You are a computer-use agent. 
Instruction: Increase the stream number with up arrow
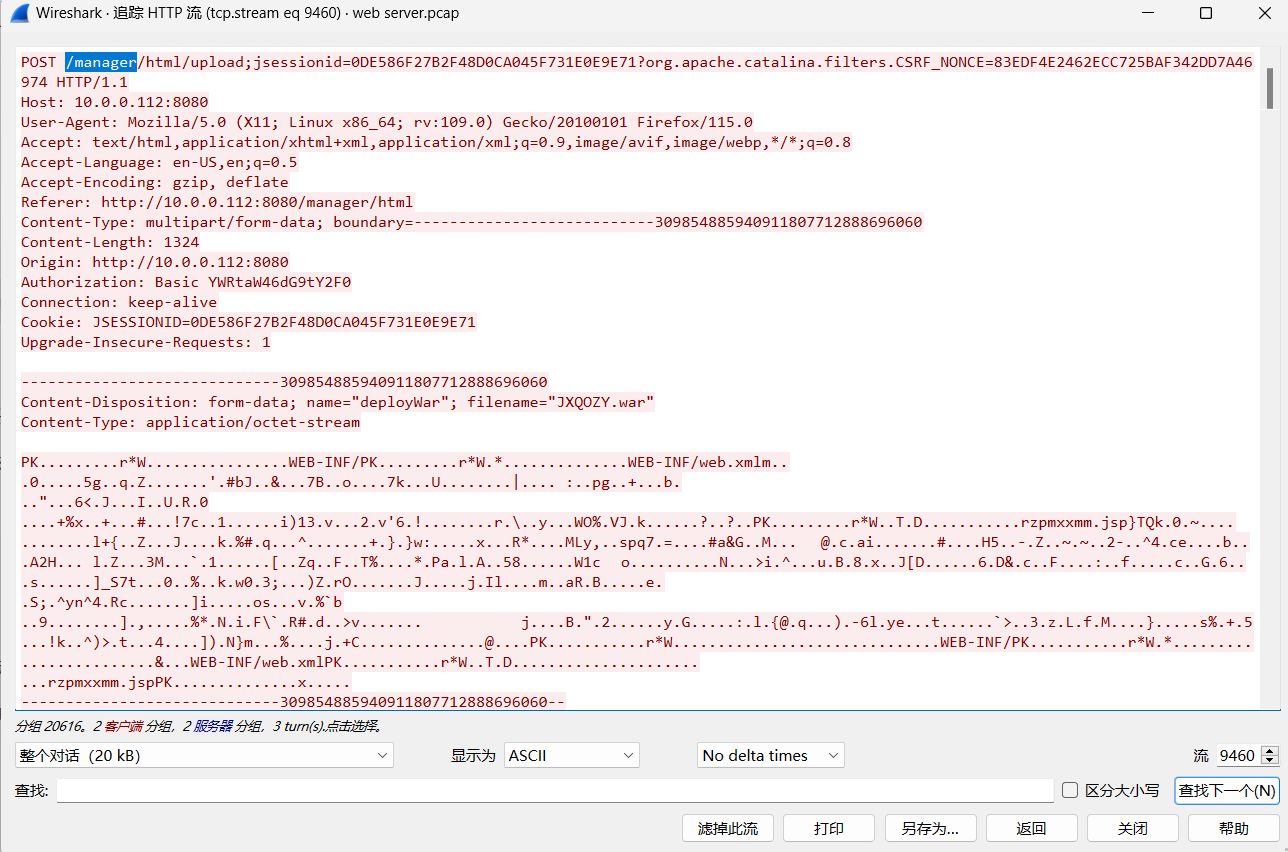pos(1270,750)
